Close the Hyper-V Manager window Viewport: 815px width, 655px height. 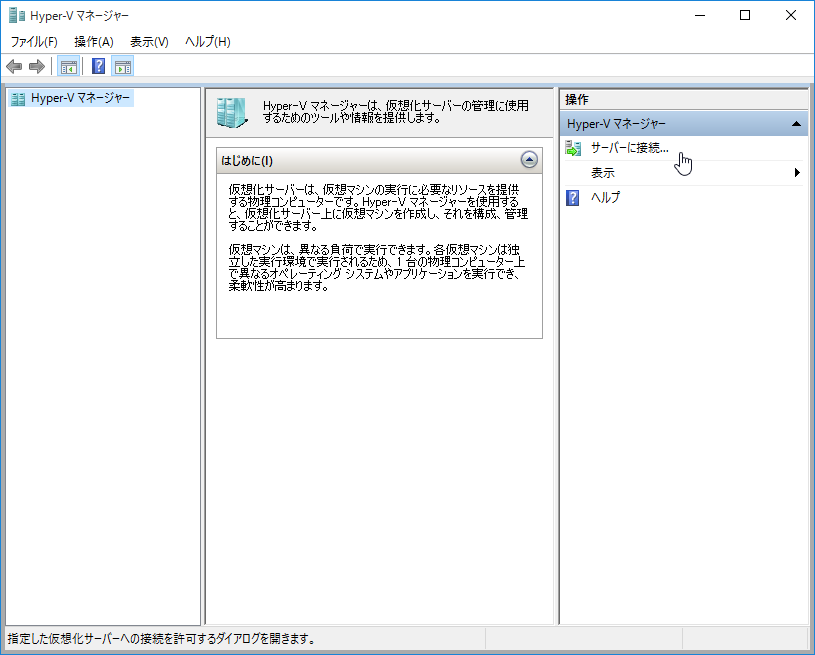(x=791, y=16)
